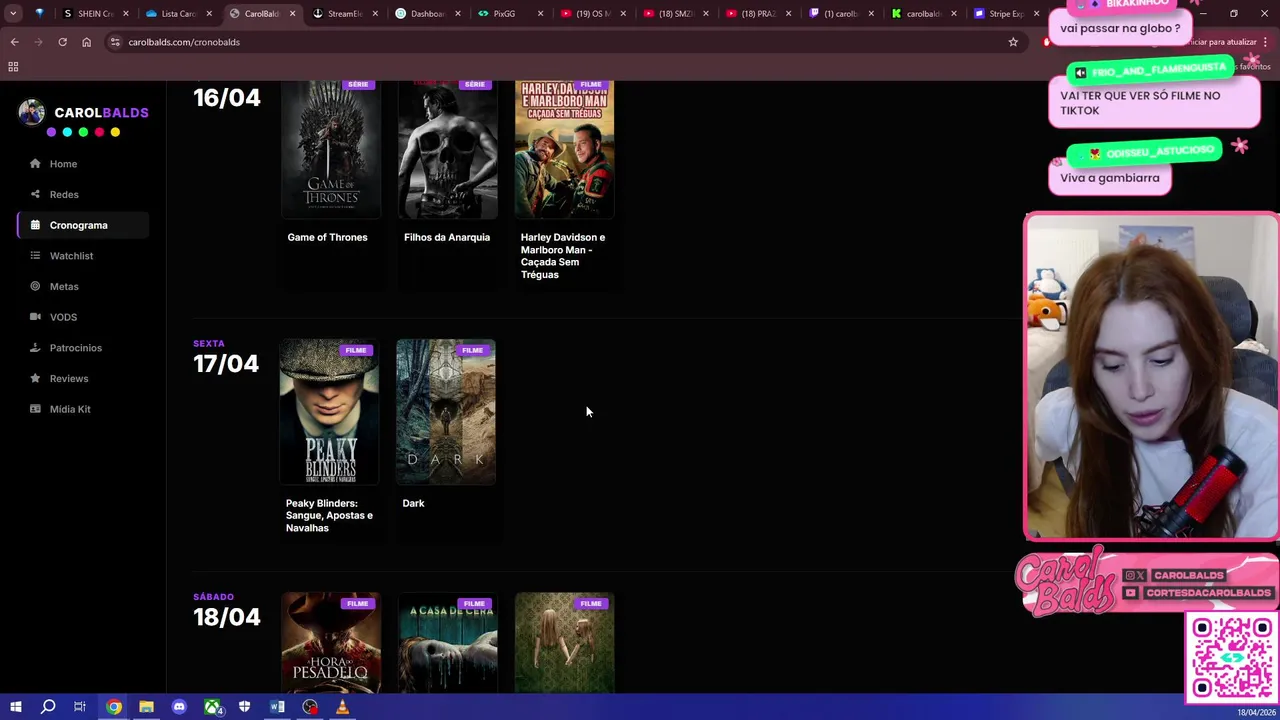Open Windows Security shield on the taskbar
Viewport: 1280px width, 720px height.
(244, 707)
